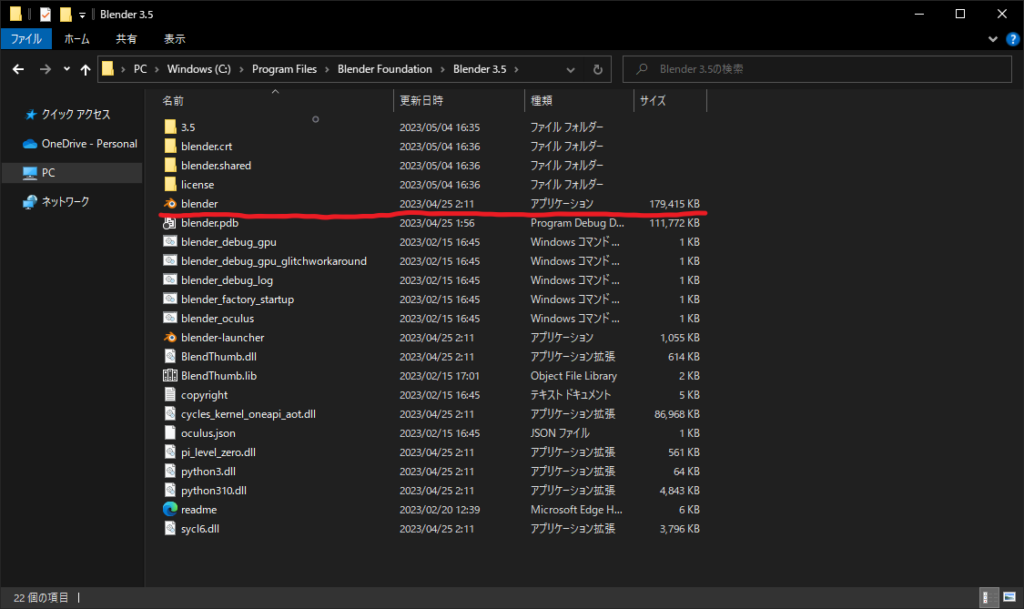
Task: Expand chevron after Windows (C:) in path
Action: click(x=242, y=69)
